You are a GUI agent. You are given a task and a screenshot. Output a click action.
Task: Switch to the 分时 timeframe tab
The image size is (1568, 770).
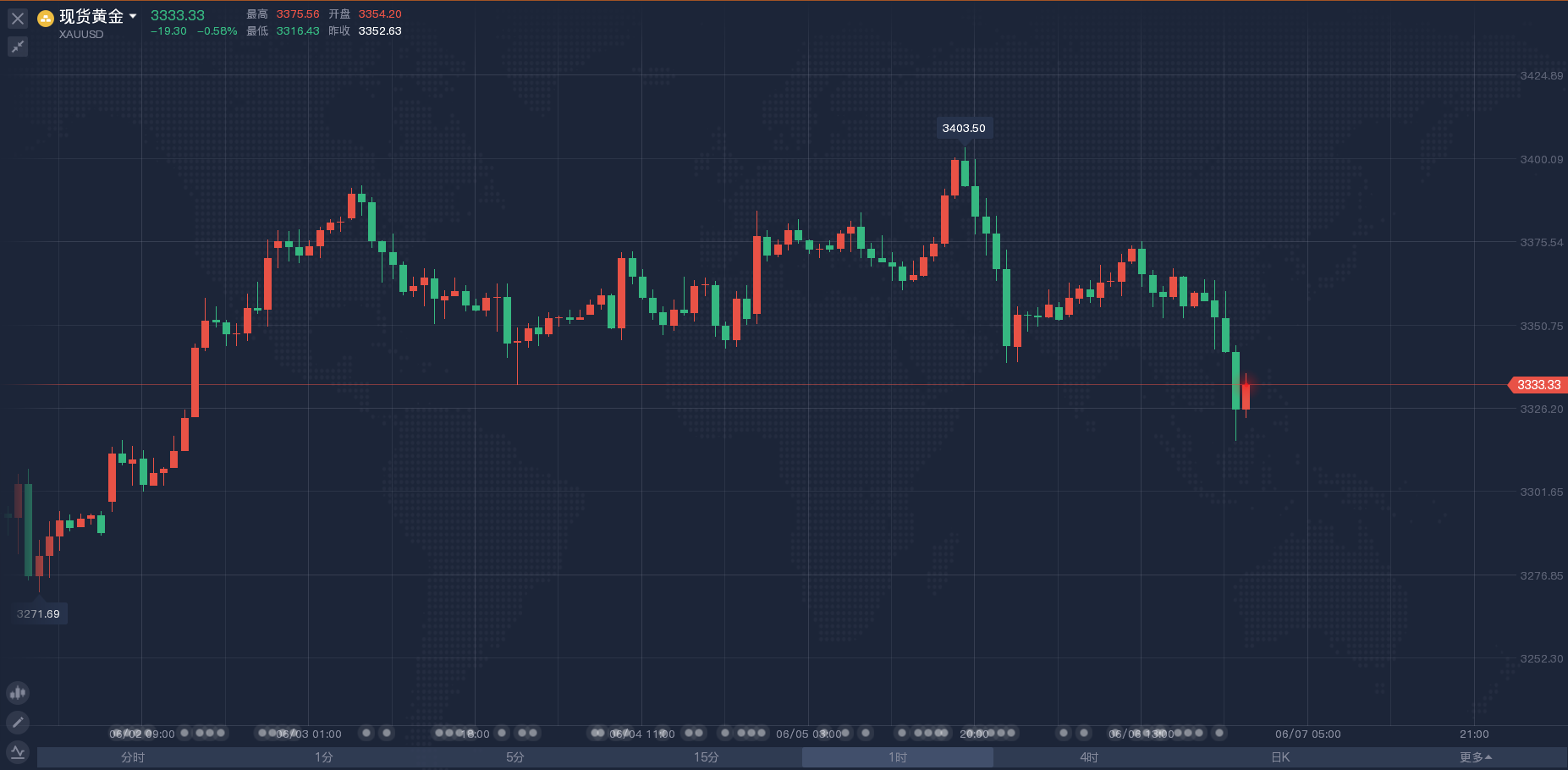click(x=133, y=757)
